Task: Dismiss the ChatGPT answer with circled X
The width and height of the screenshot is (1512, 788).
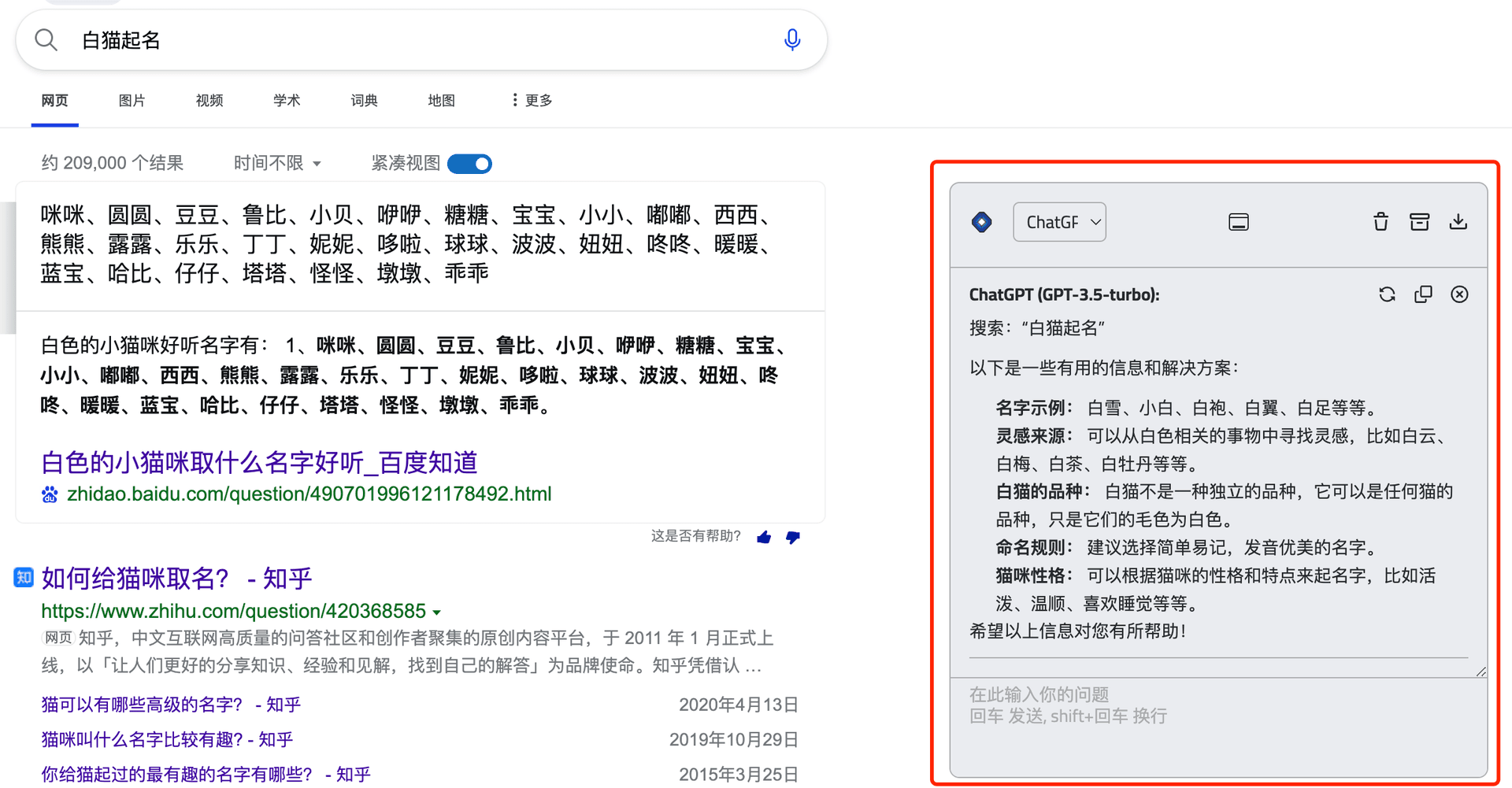Action: pyautogui.click(x=1459, y=294)
